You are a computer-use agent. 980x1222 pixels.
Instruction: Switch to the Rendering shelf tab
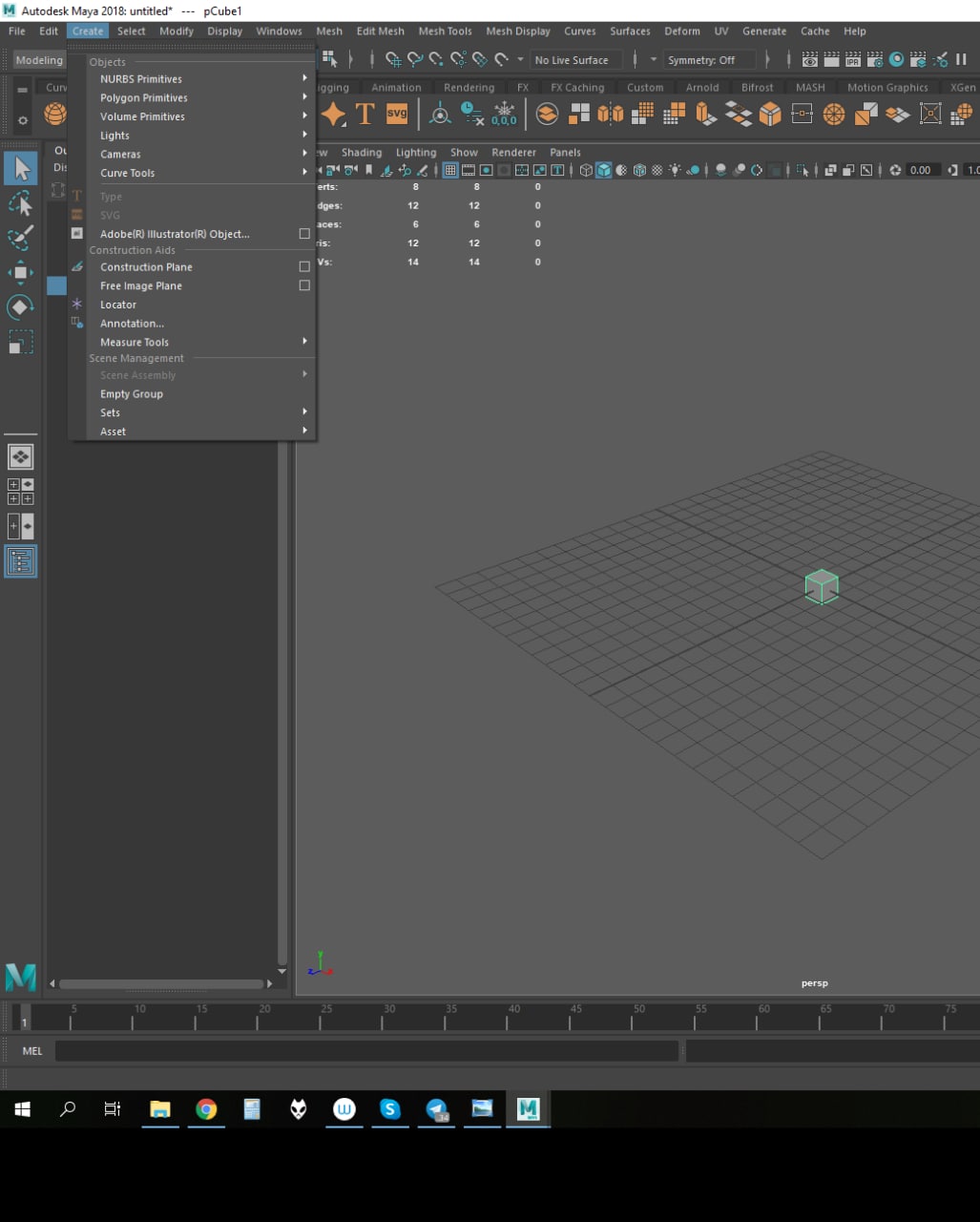coord(469,87)
